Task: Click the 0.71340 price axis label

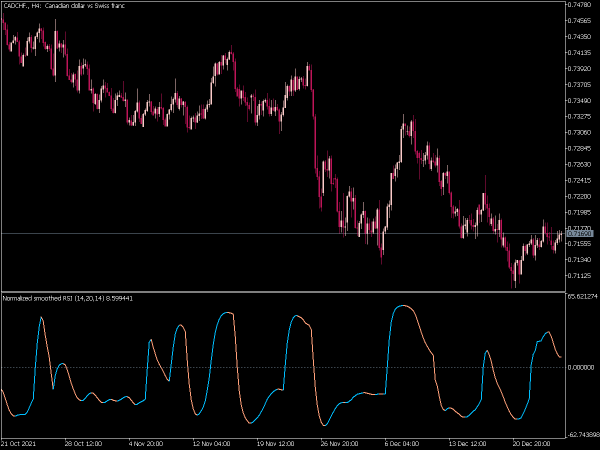Action: [580, 259]
